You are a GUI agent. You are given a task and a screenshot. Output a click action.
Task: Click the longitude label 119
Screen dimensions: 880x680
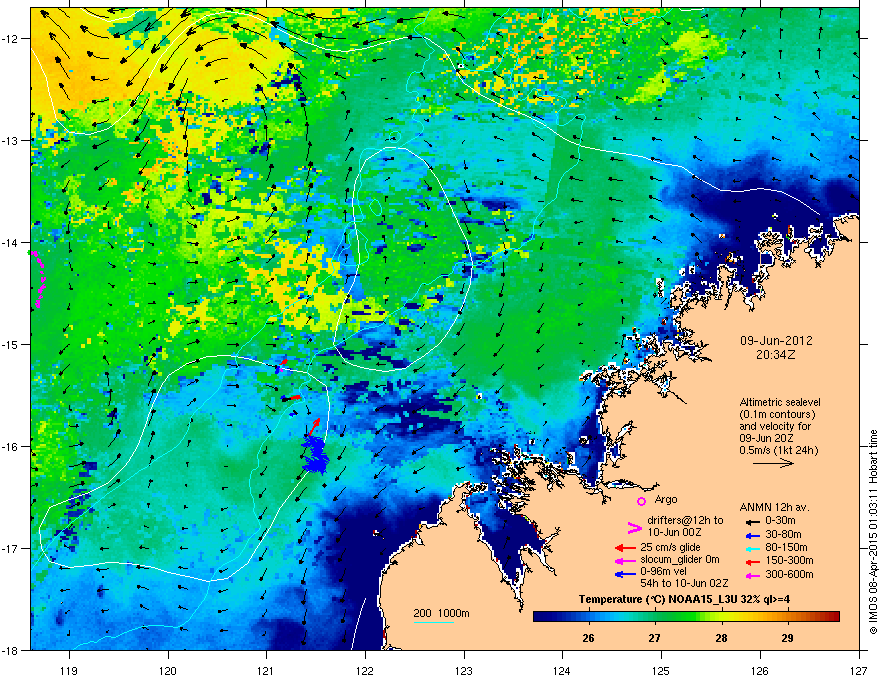(x=69, y=670)
